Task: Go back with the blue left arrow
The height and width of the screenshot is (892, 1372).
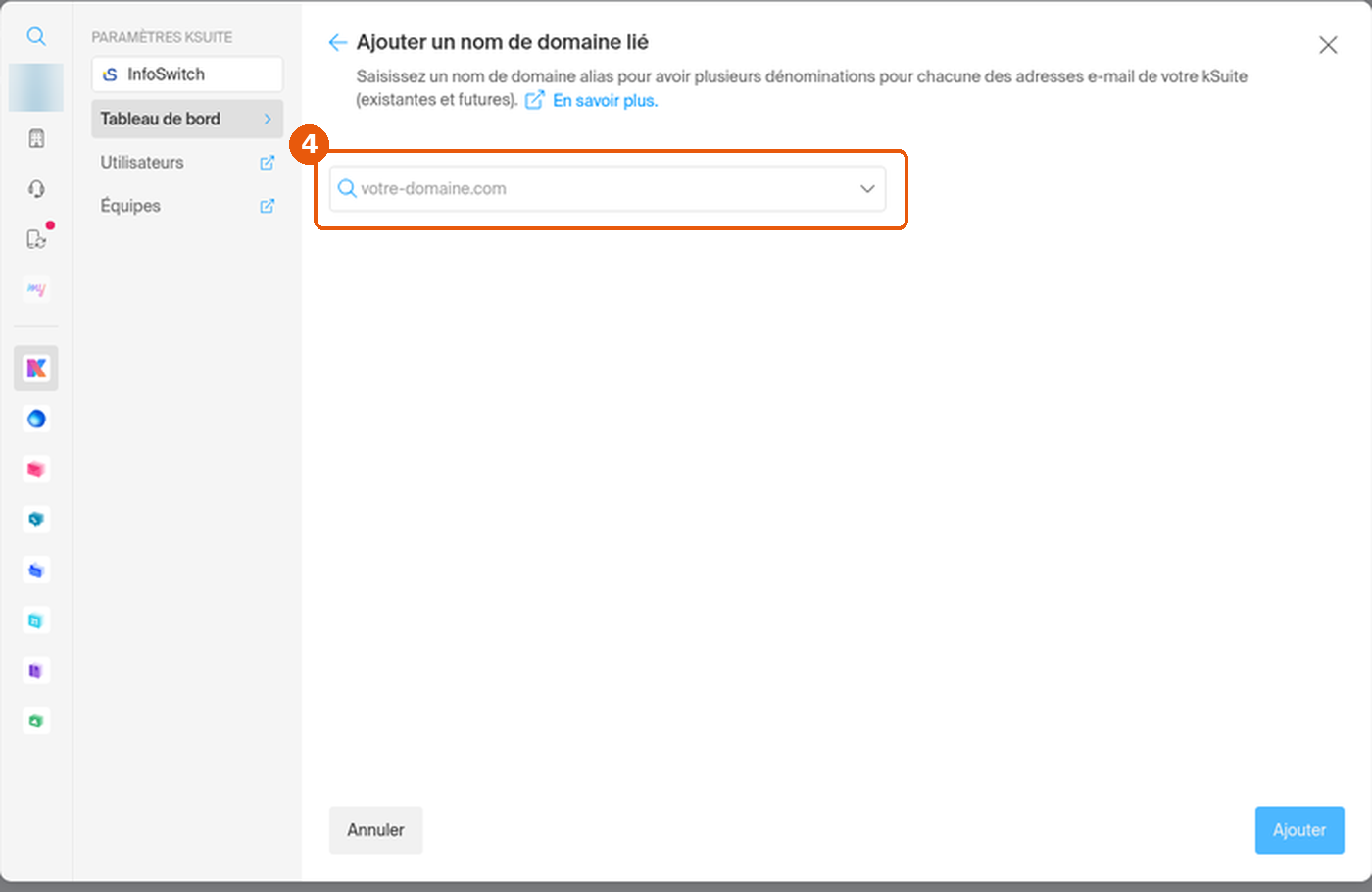Action: pyautogui.click(x=338, y=42)
